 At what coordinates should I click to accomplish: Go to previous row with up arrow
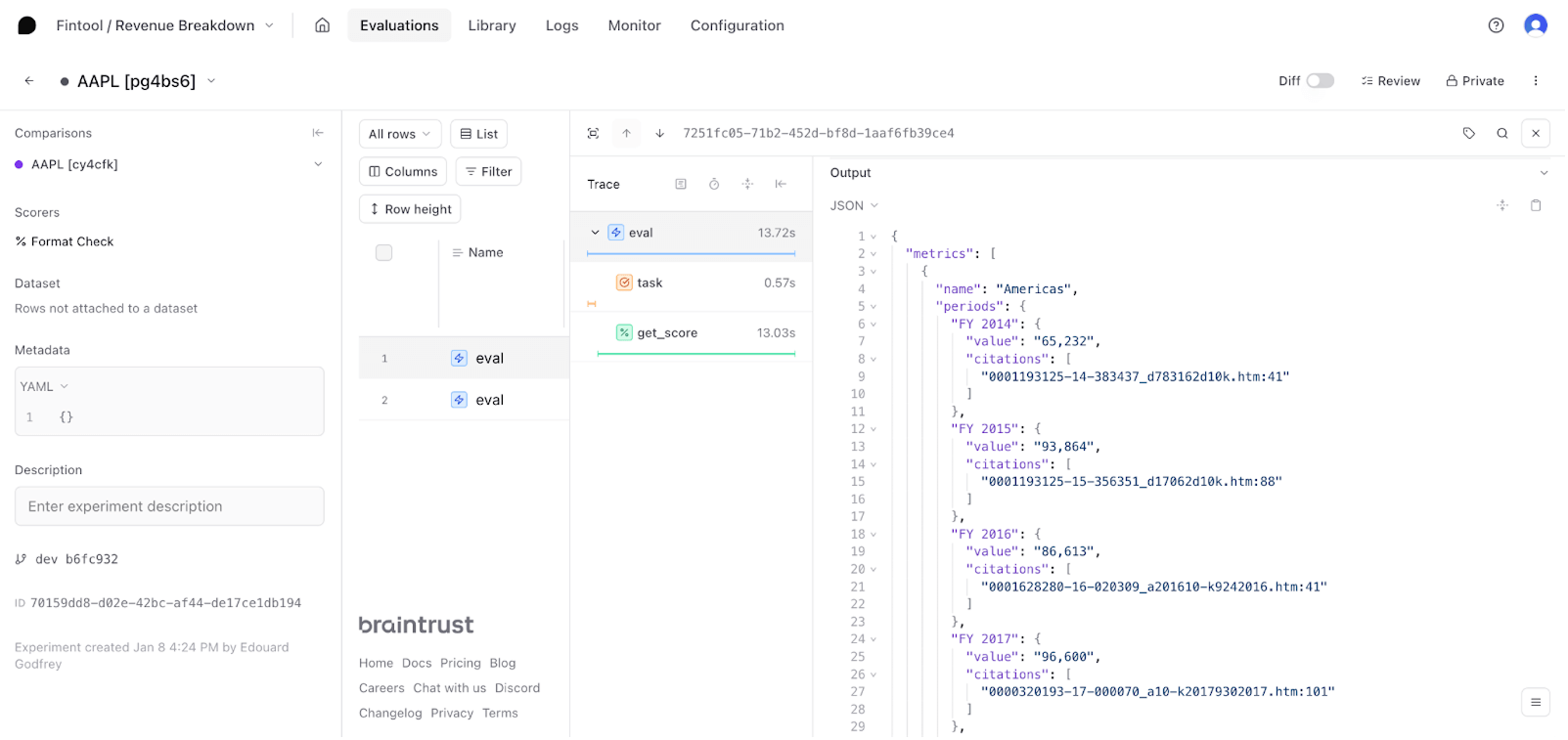626,134
